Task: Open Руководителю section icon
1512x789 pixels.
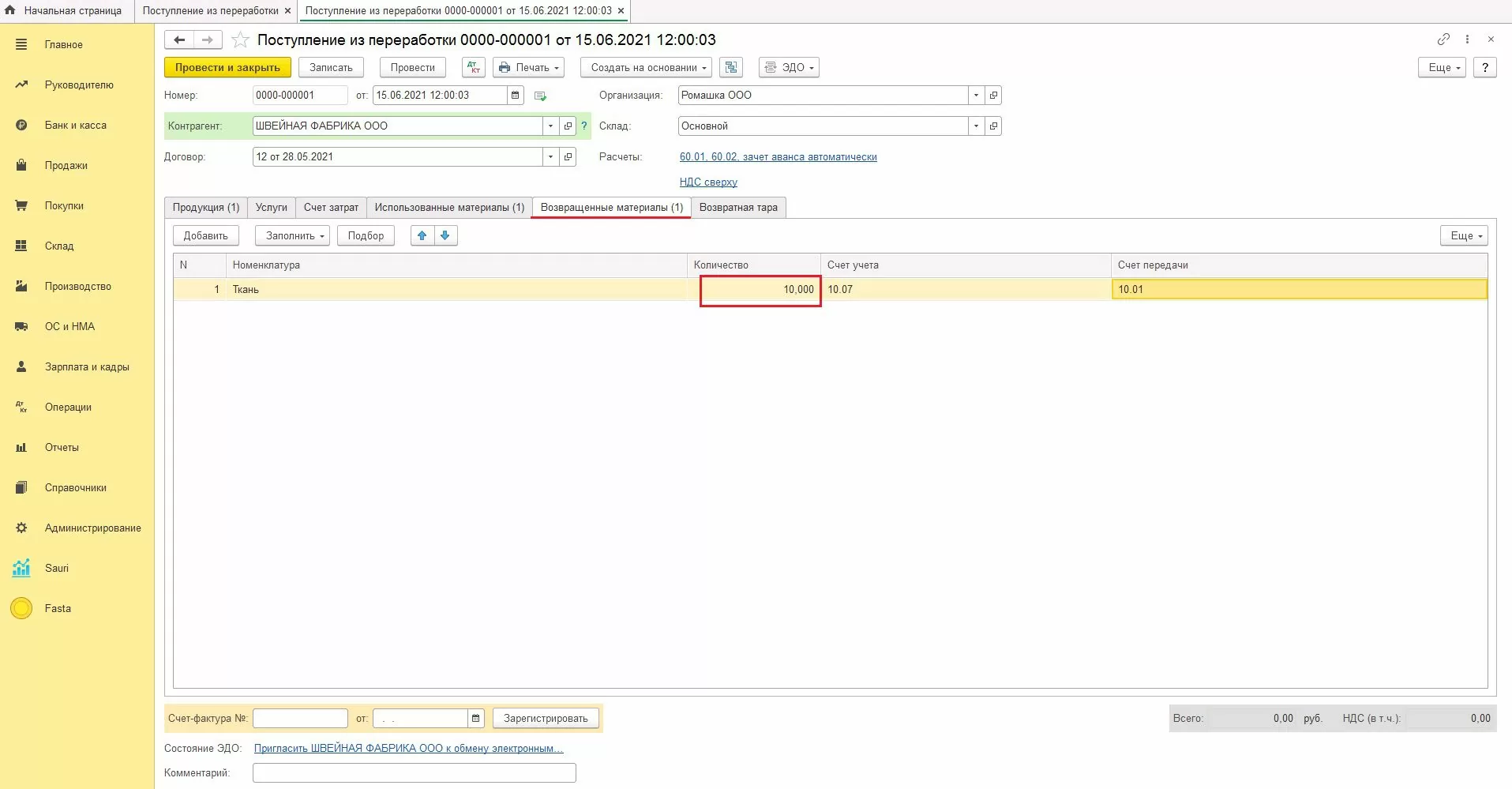Action: click(21, 85)
